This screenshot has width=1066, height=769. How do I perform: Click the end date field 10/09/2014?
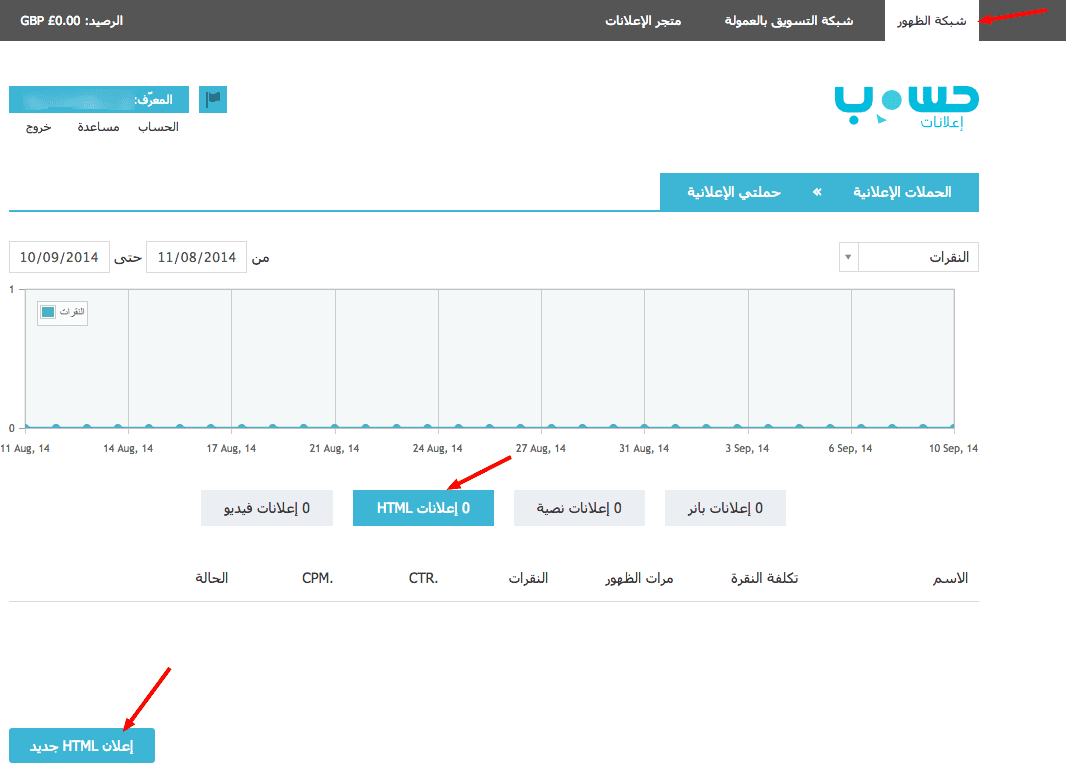click(x=59, y=257)
